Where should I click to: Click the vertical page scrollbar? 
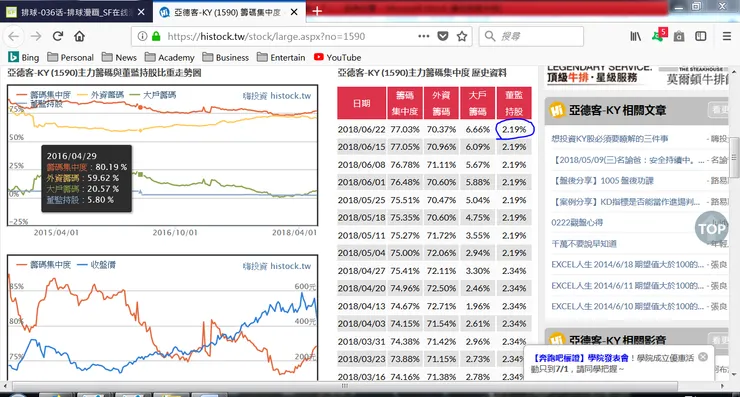(734, 157)
